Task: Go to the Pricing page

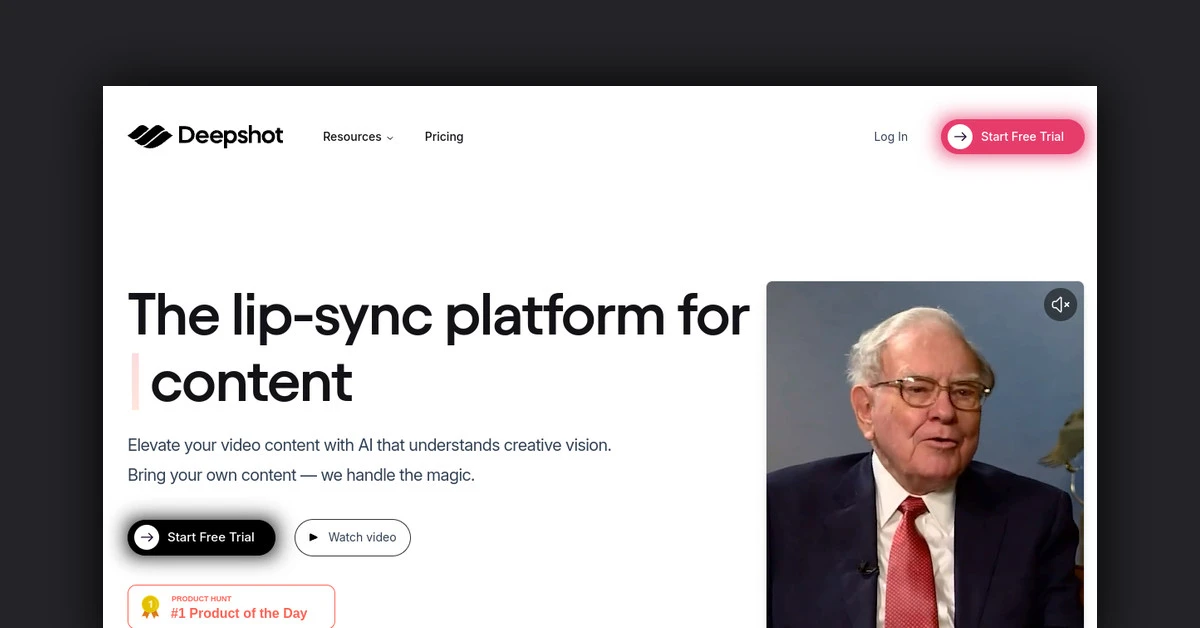Action: coord(443,137)
